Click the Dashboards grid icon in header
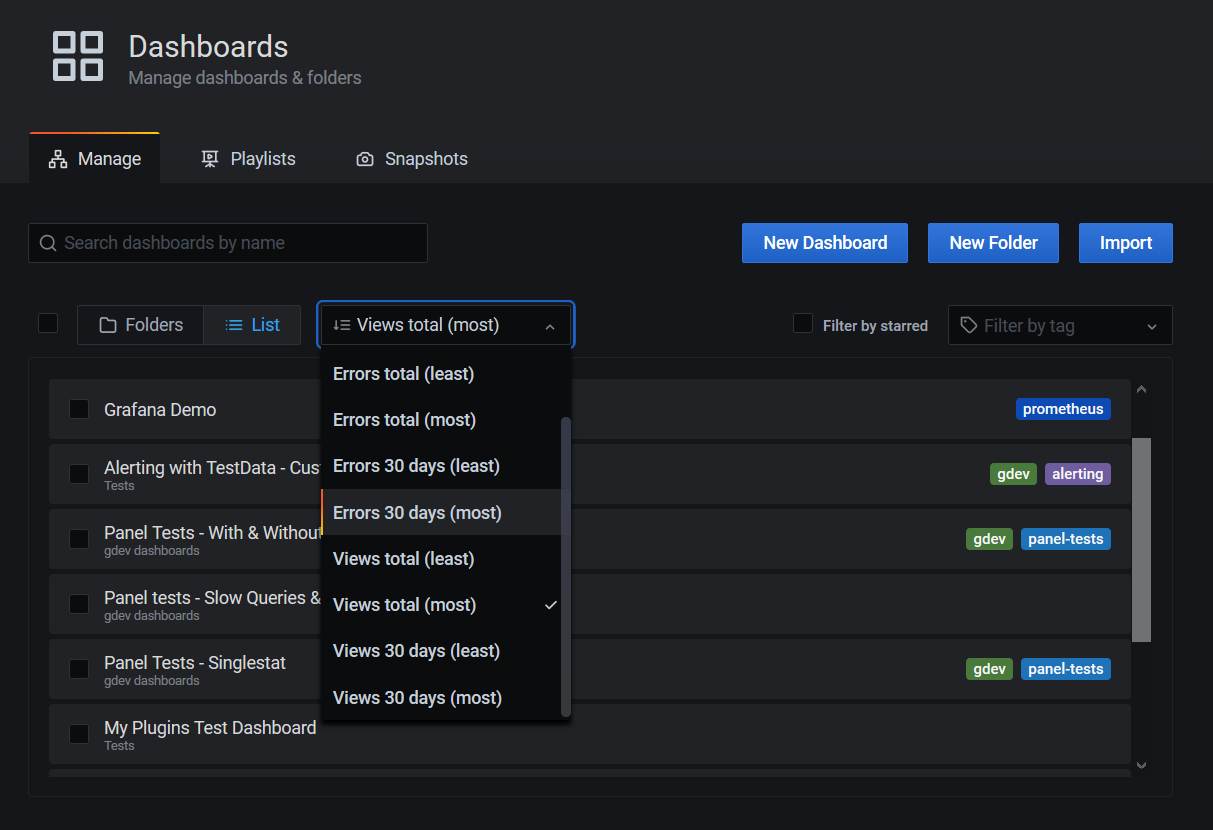Viewport: 1213px width, 830px height. coord(78,56)
